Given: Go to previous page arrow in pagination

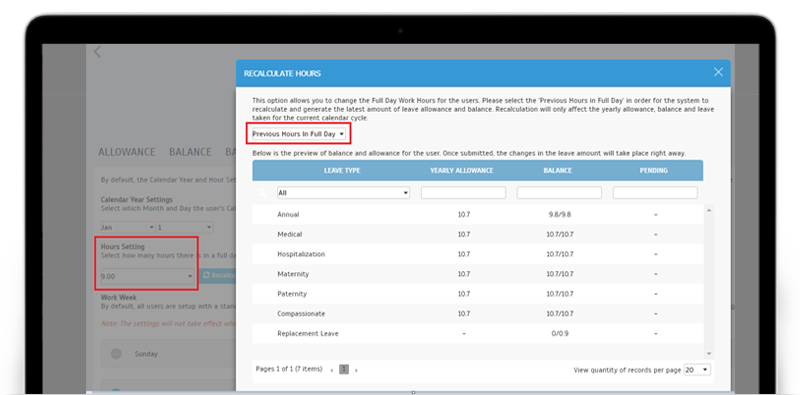Looking at the screenshot, I should click(332, 369).
